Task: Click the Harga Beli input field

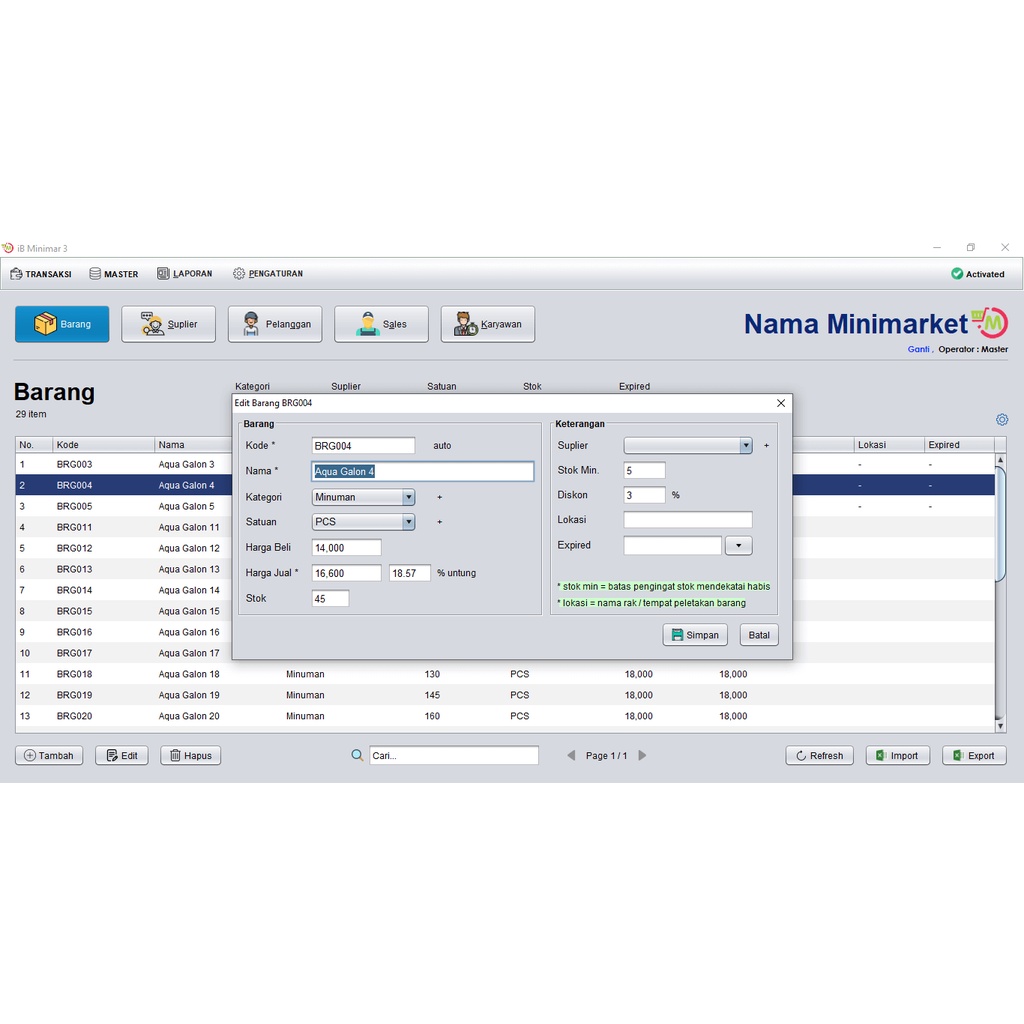Action: point(346,548)
